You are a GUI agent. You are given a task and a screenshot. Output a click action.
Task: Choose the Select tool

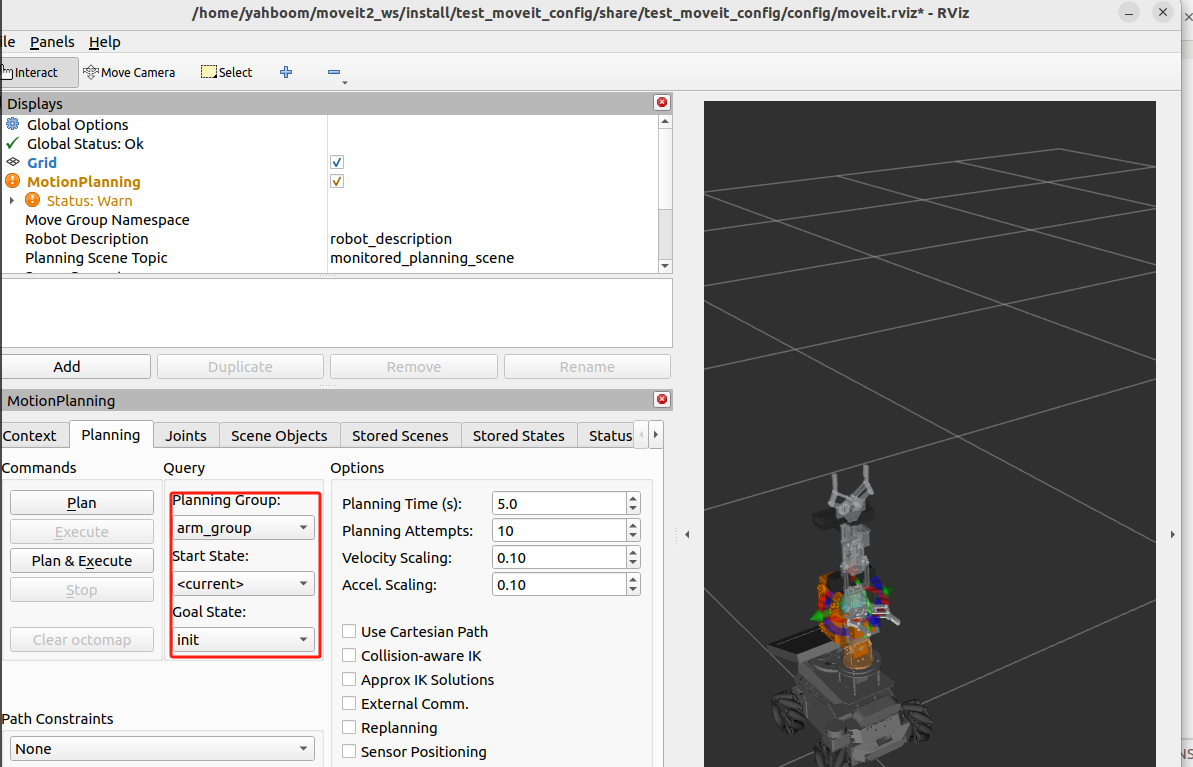tap(226, 72)
